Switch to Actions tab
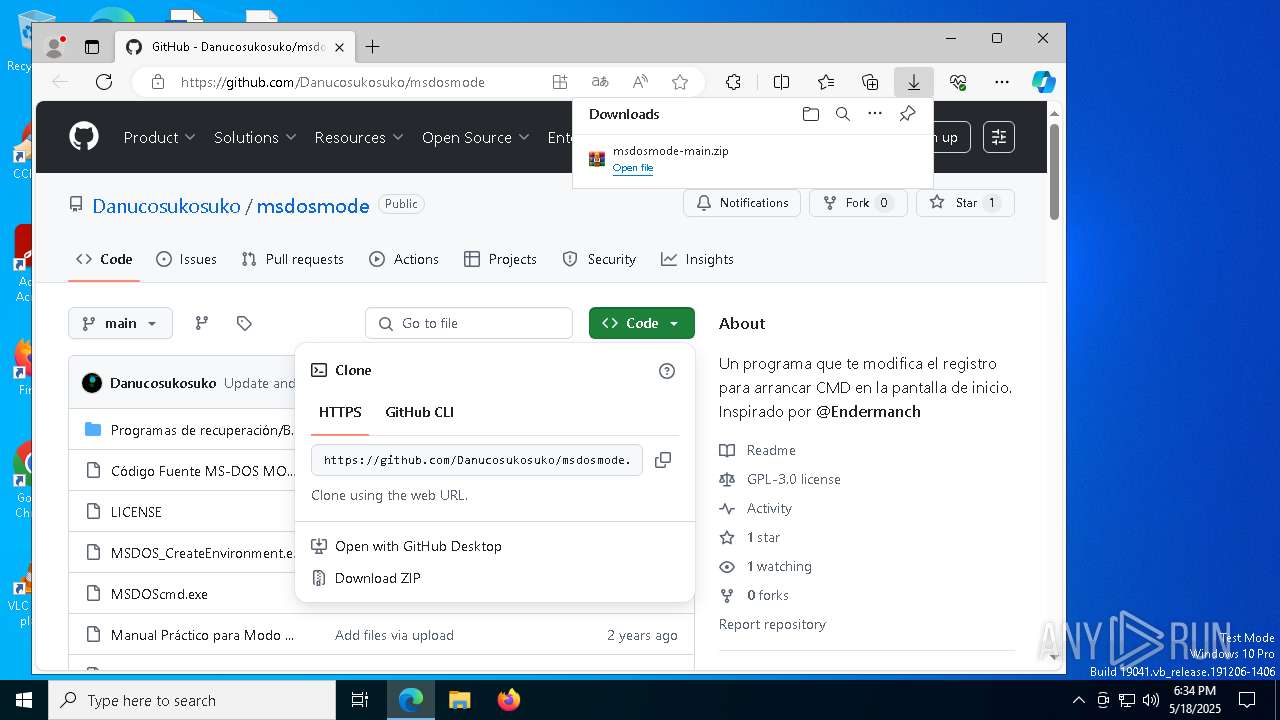1280x720 pixels. (x=404, y=259)
